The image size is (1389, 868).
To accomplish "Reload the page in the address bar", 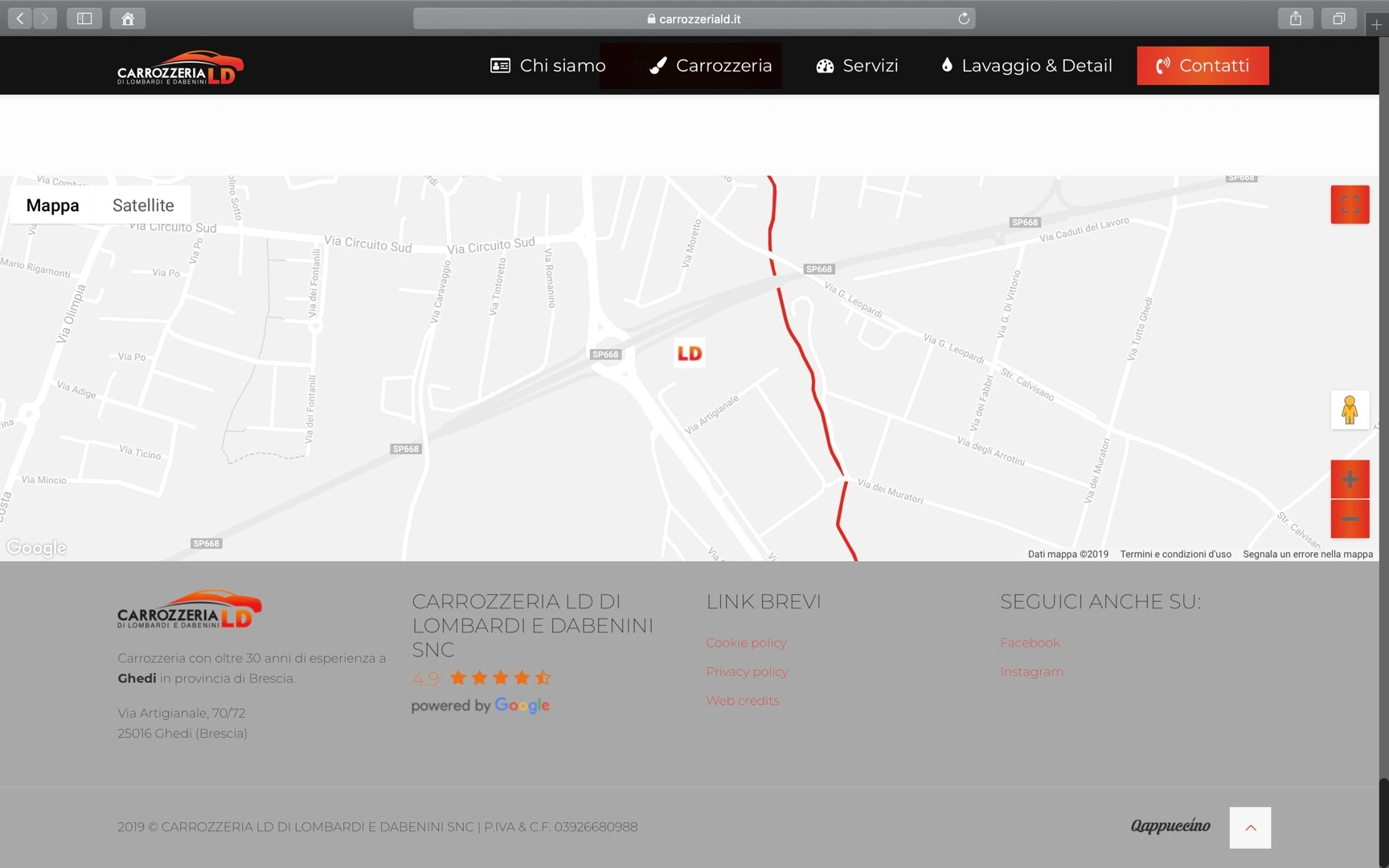I will click(x=964, y=18).
